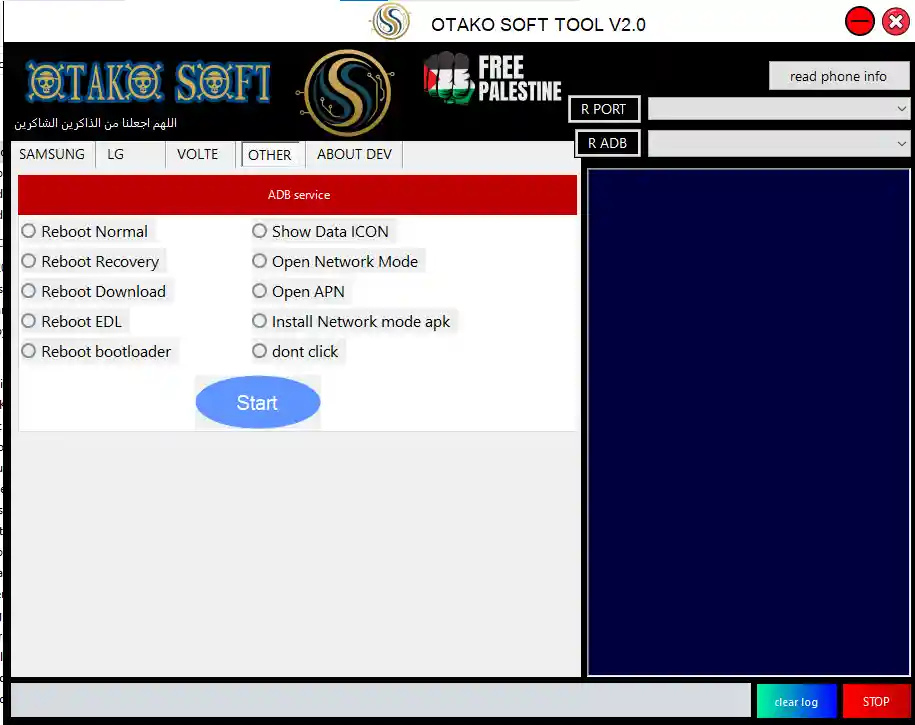This screenshot has height=725, width=915.
Task: Click the small S icon in title bar
Action: pyautogui.click(x=389, y=21)
